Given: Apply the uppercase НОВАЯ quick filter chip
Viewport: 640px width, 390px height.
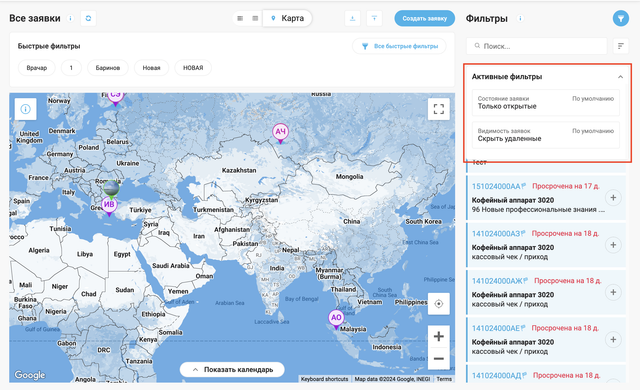Looking at the screenshot, I should tap(193, 68).
